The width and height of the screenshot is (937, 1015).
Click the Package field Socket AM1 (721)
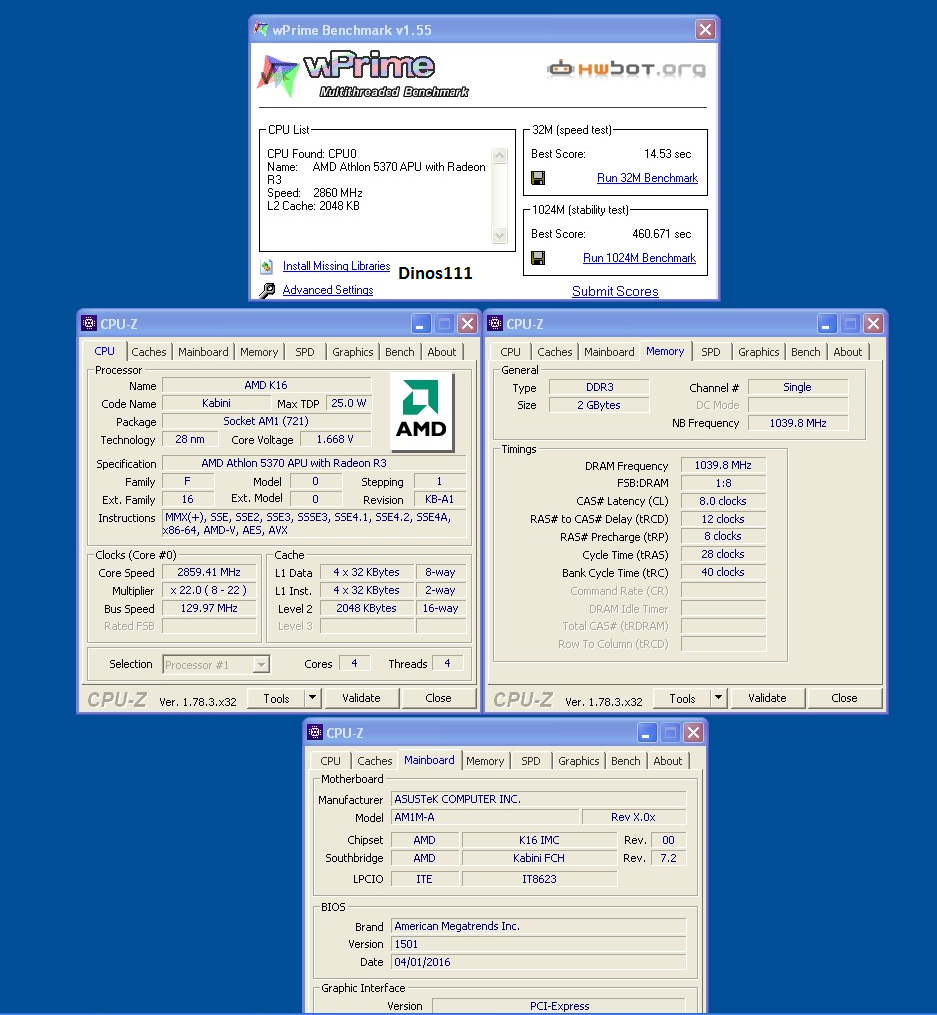(x=266, y=421)
